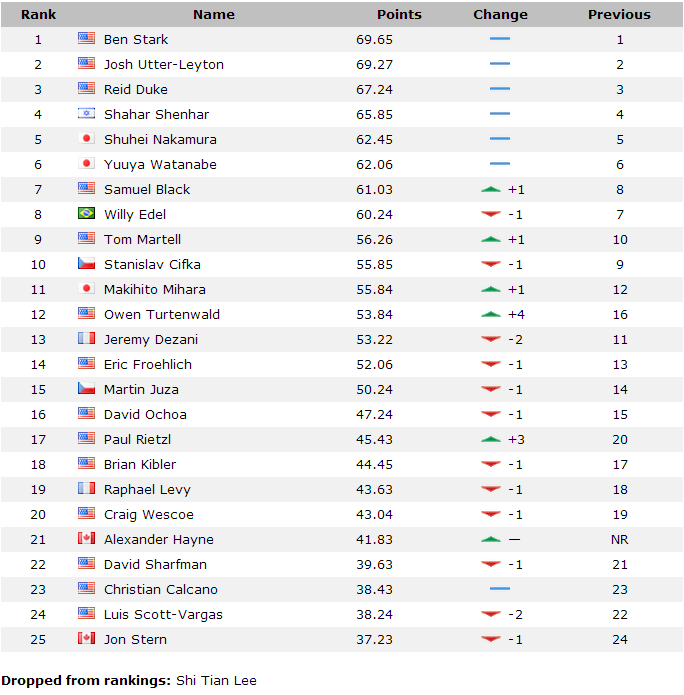Image resolution: width=684 pixels, height=695 pixels.
Task: Click the Japan flag next to Yuuya Watanabe
Action: click(86, 164)
